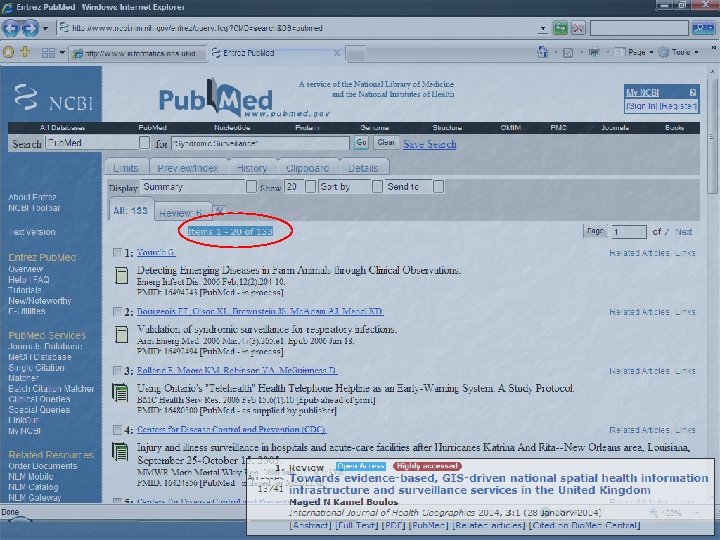The image size is (720, 540).
Task: Open the Search database dropdown
Action: click(x=144, y=143)
